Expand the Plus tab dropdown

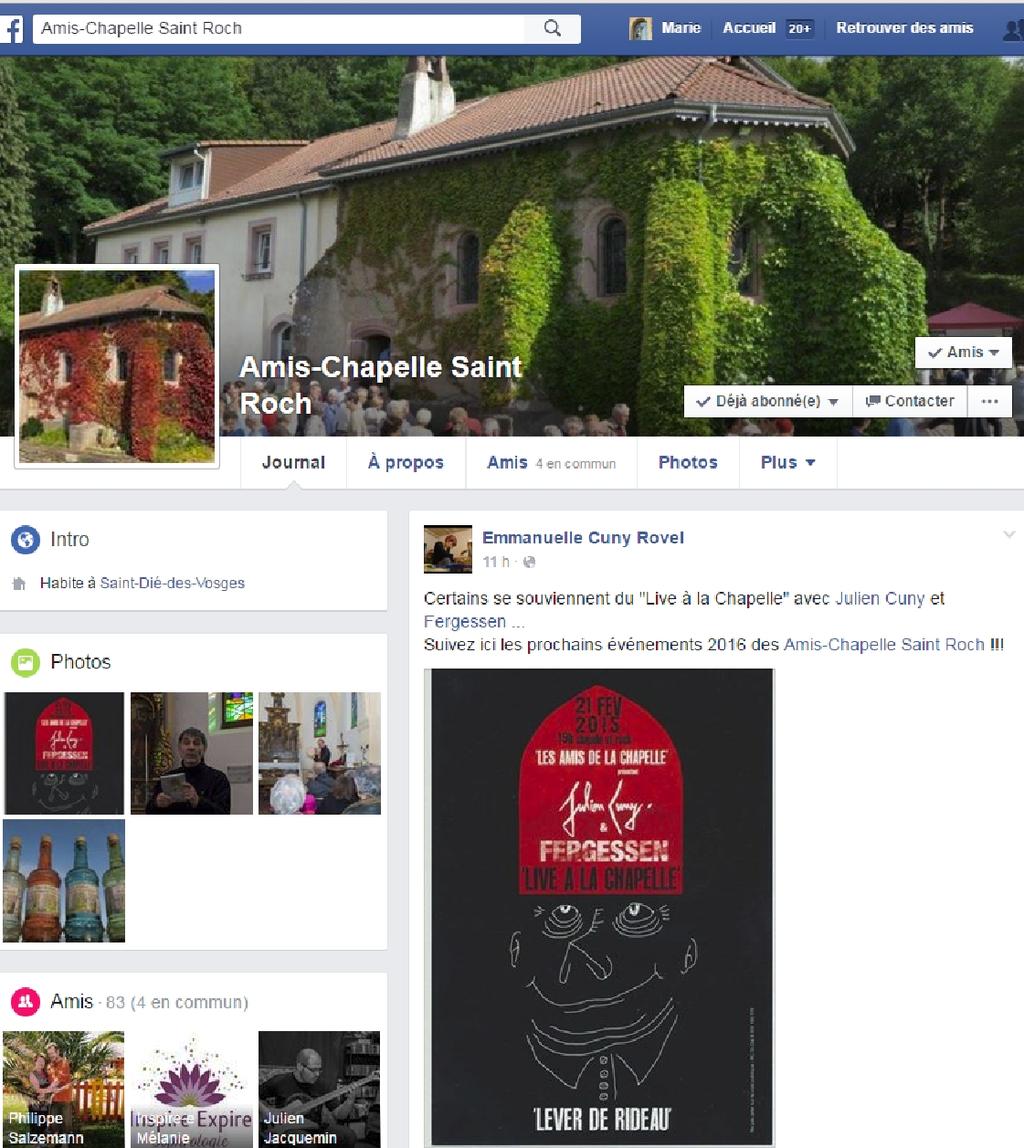(x=788, y=463)
